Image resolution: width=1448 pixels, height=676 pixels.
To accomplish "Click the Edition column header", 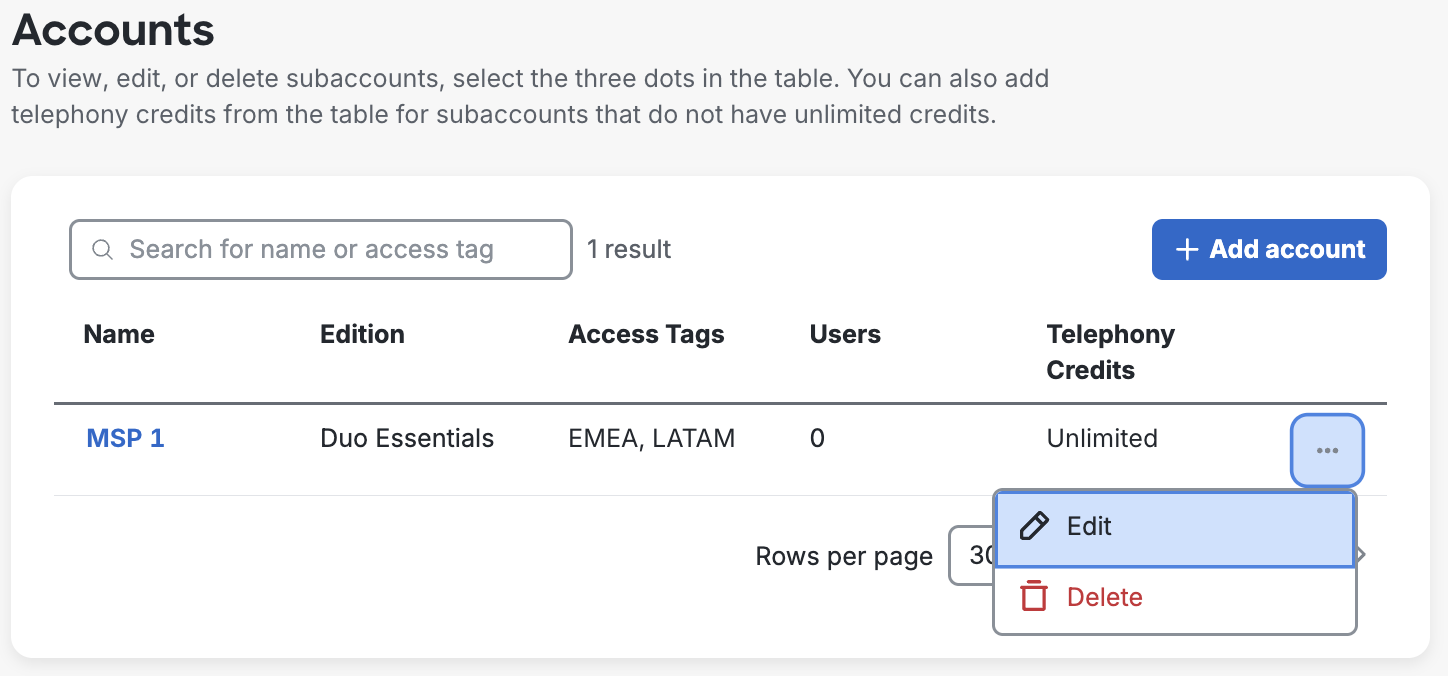I will [361, 334].
